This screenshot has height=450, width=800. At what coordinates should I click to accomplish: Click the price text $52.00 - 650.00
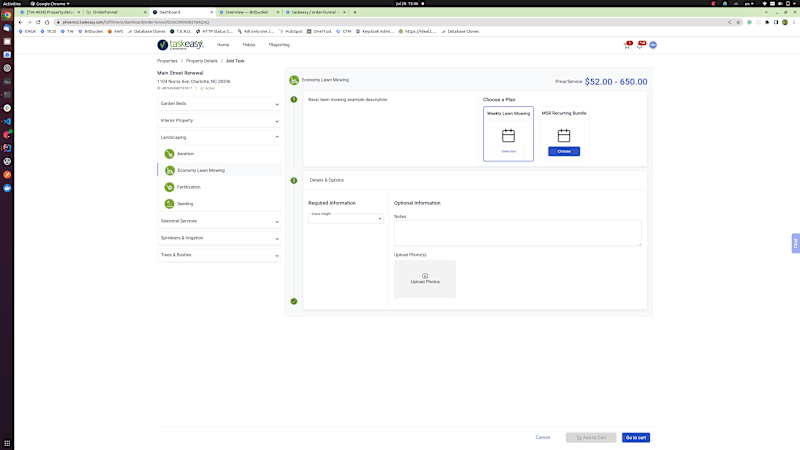click(616, 82)
